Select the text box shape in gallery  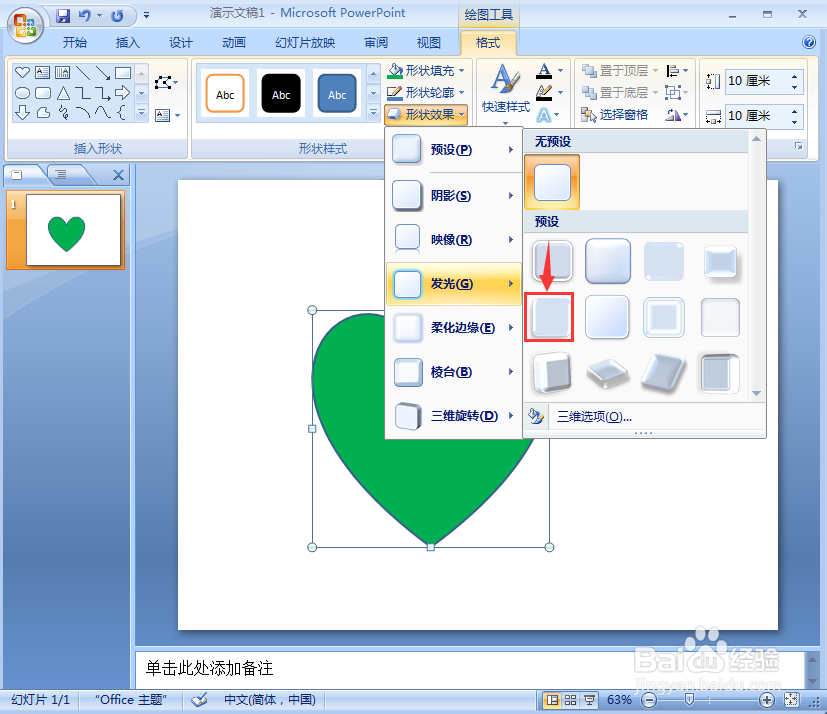(42, 72)
